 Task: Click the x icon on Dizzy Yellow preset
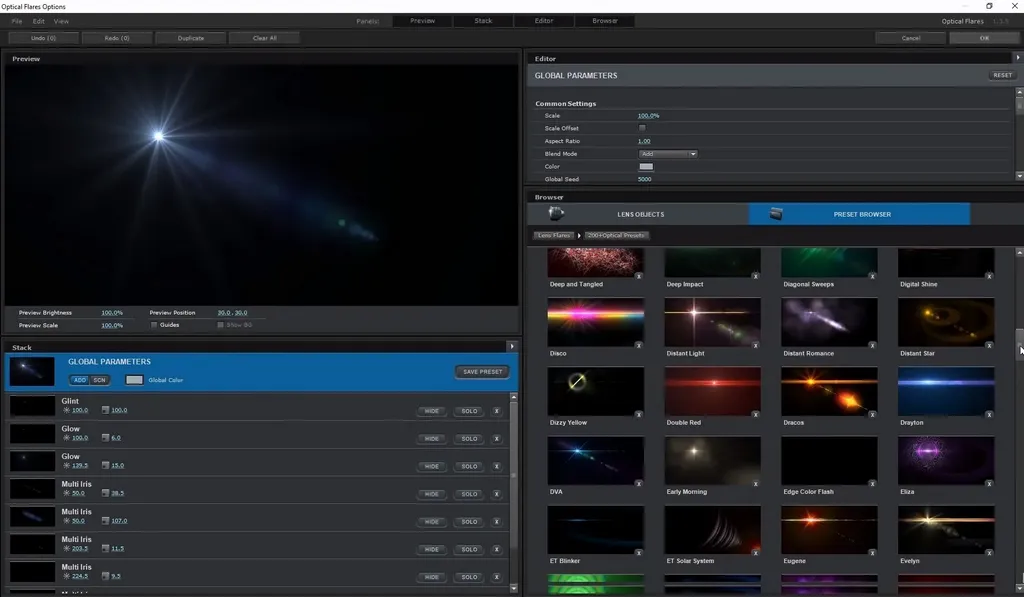click(x=639, y=414)
